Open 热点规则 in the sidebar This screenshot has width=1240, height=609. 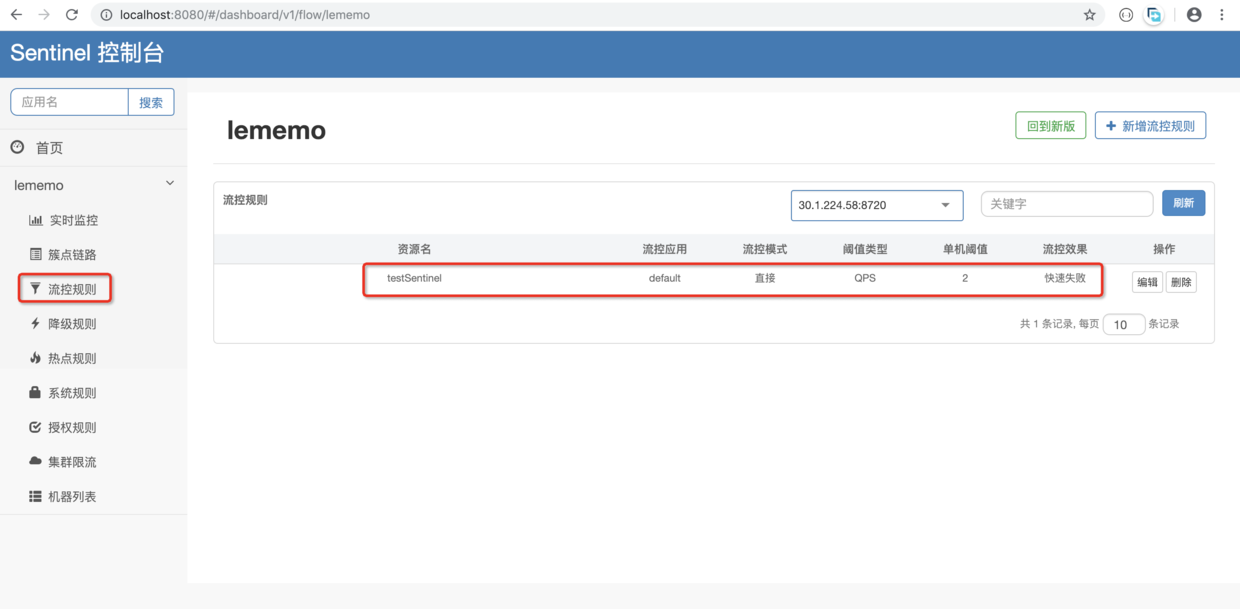pos(72,358)
